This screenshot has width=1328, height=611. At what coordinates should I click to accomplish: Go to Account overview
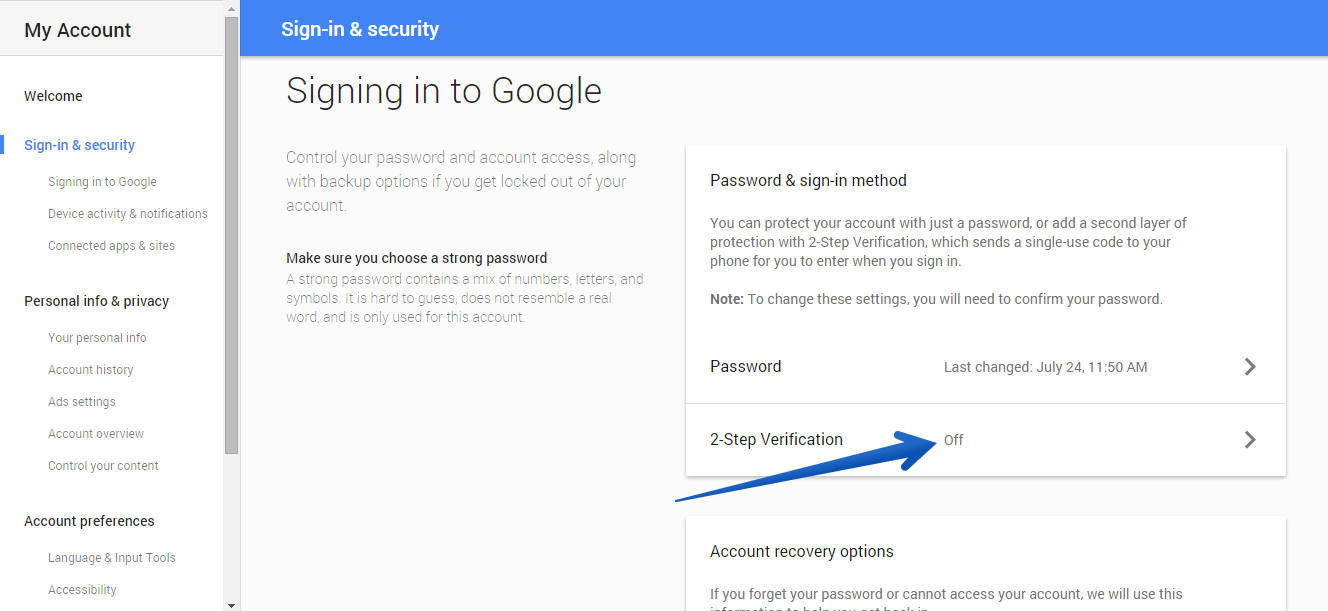pyautogui.click(x=96, y=434)
